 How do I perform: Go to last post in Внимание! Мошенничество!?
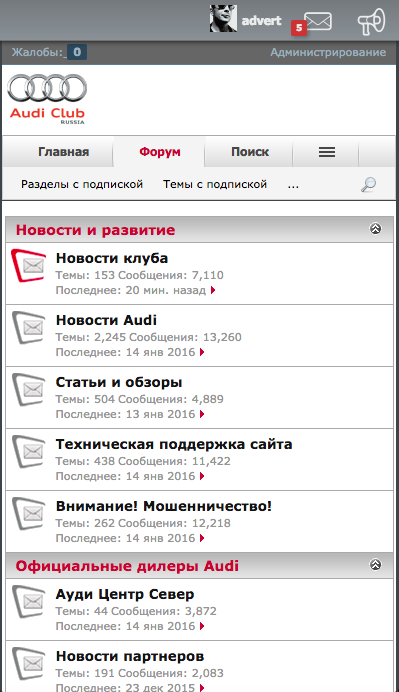202,538
